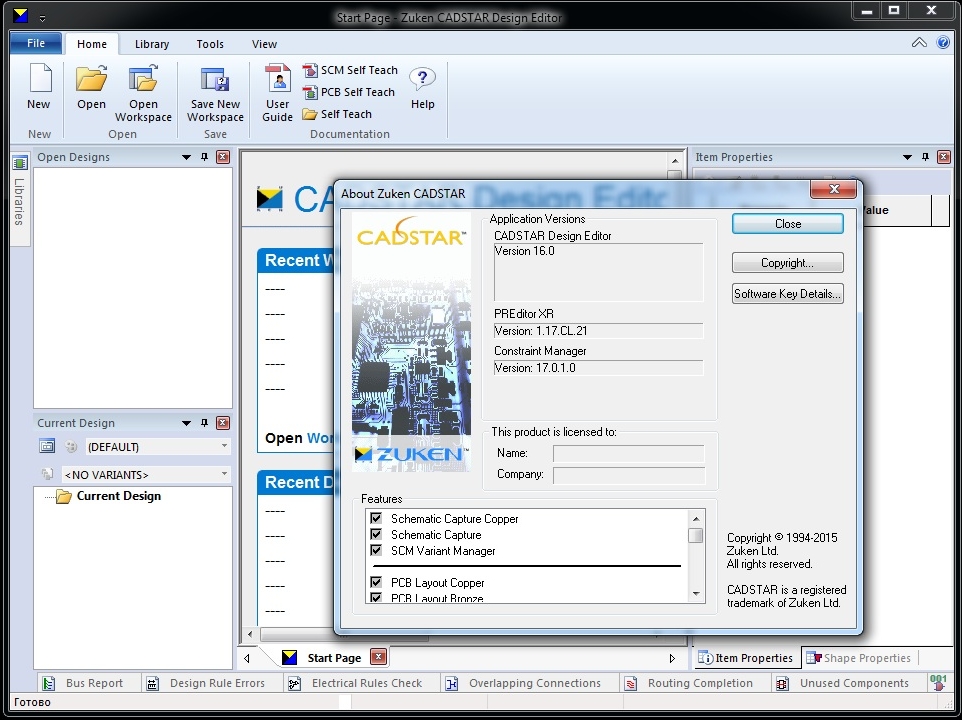Click the New document icon
Screen dimensions: 962x720
pyautogui.click(x=40, y=79)
